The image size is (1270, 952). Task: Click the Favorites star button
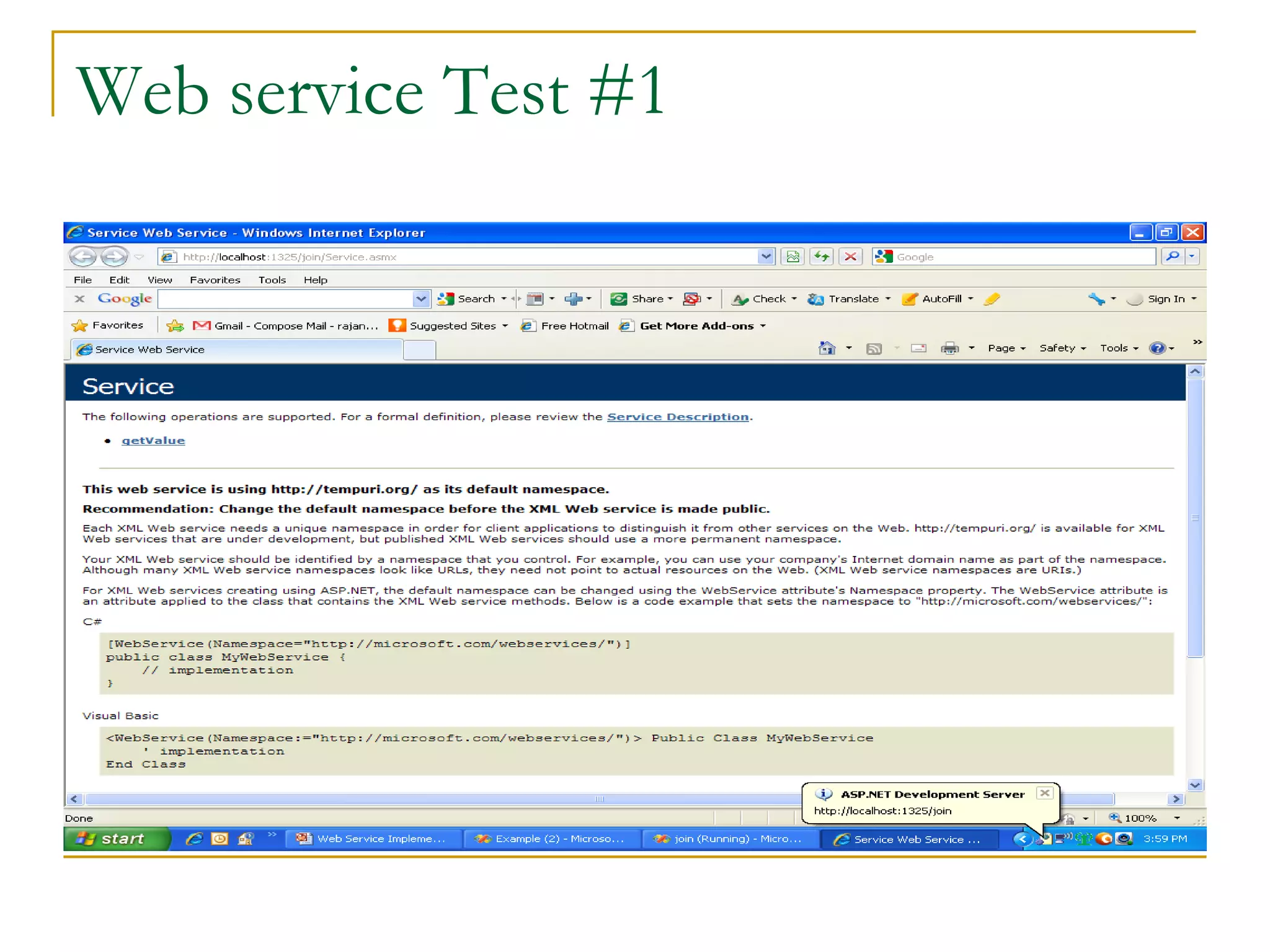pyautogui.click(x=108, y=325)
